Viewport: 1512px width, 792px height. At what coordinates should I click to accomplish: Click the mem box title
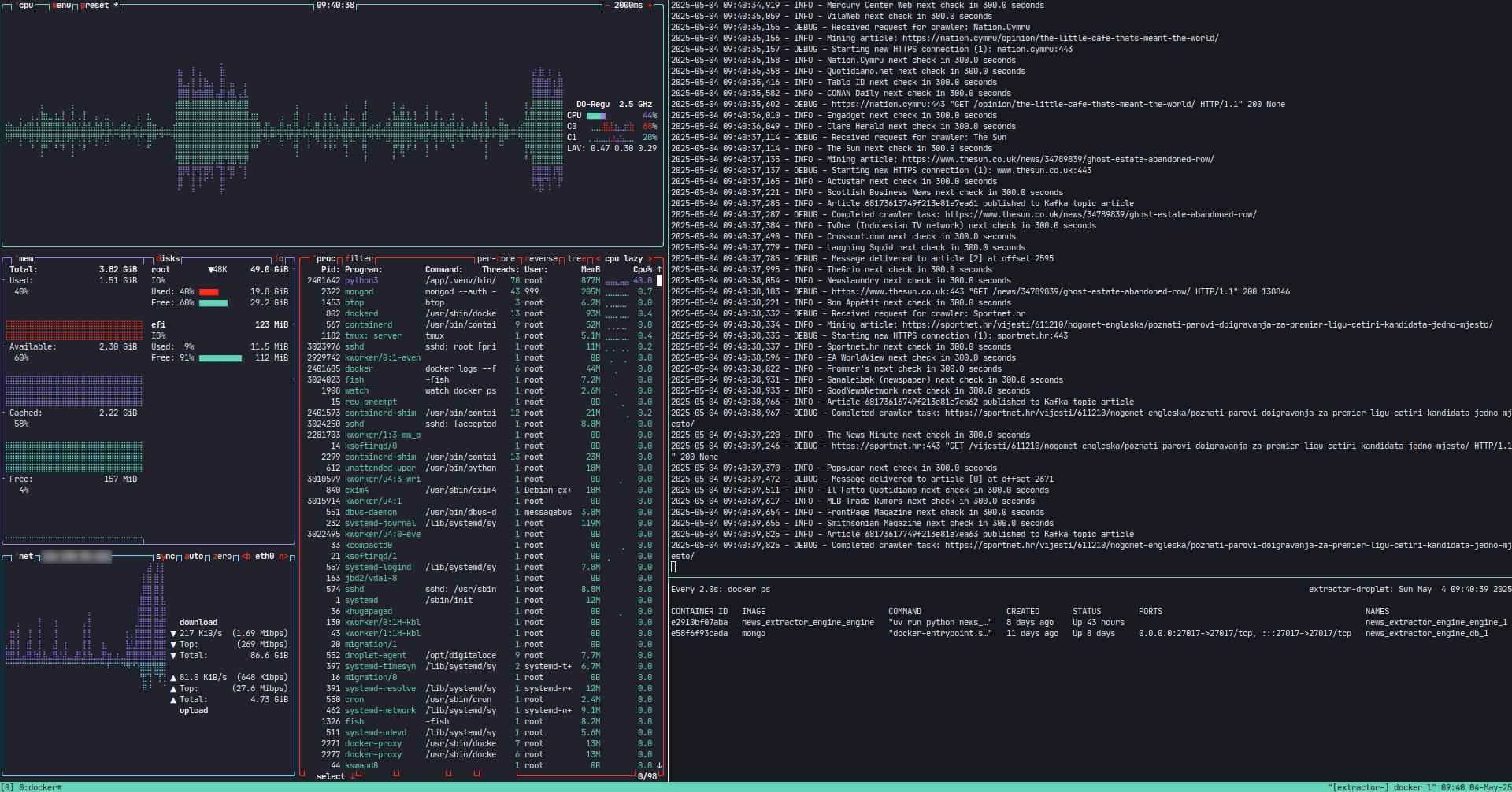(x=26, y=259)
